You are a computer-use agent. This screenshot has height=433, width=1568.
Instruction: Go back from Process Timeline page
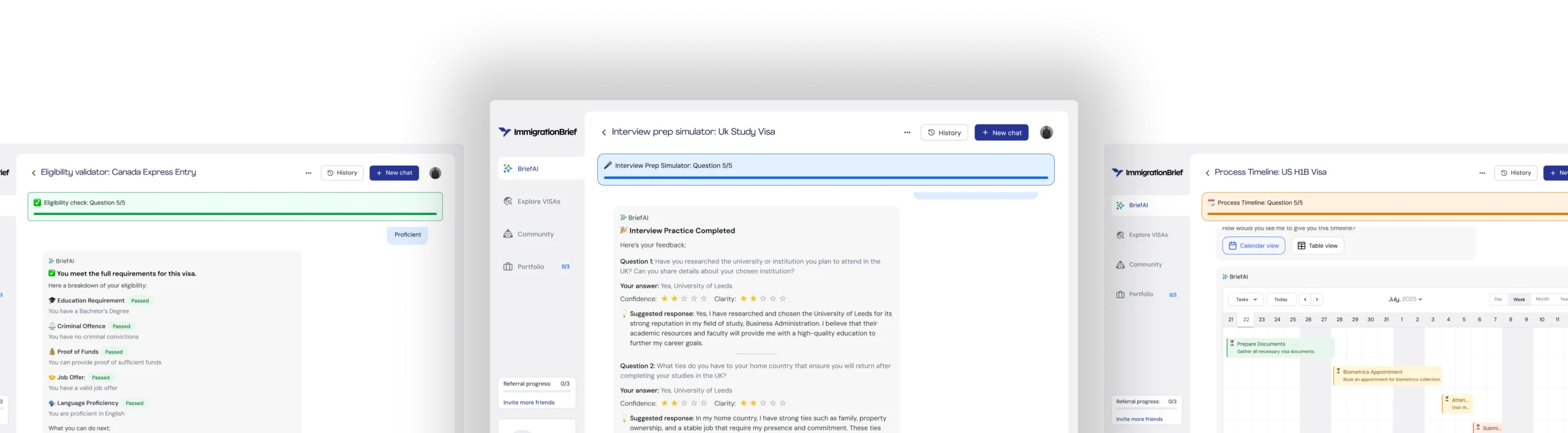point(1208,173)
